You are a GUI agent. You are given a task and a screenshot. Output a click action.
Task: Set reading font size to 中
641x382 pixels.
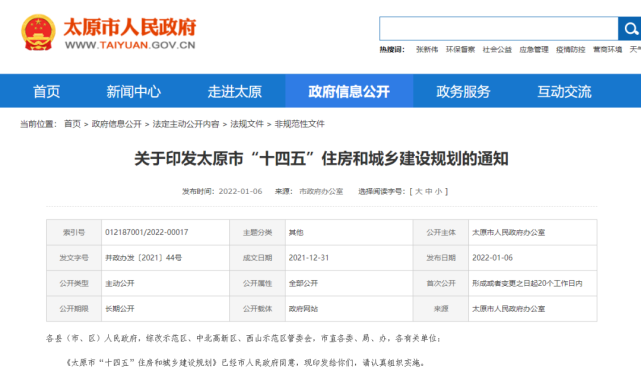[x=428, y=191]
